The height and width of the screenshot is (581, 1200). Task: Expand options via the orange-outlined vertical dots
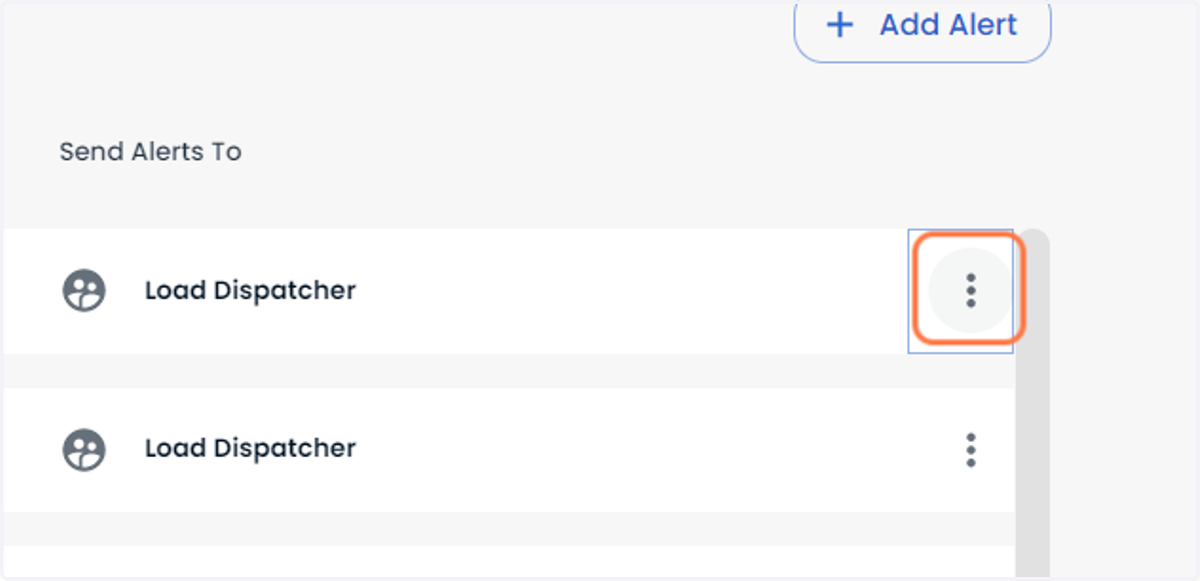(x=970, y=290)
